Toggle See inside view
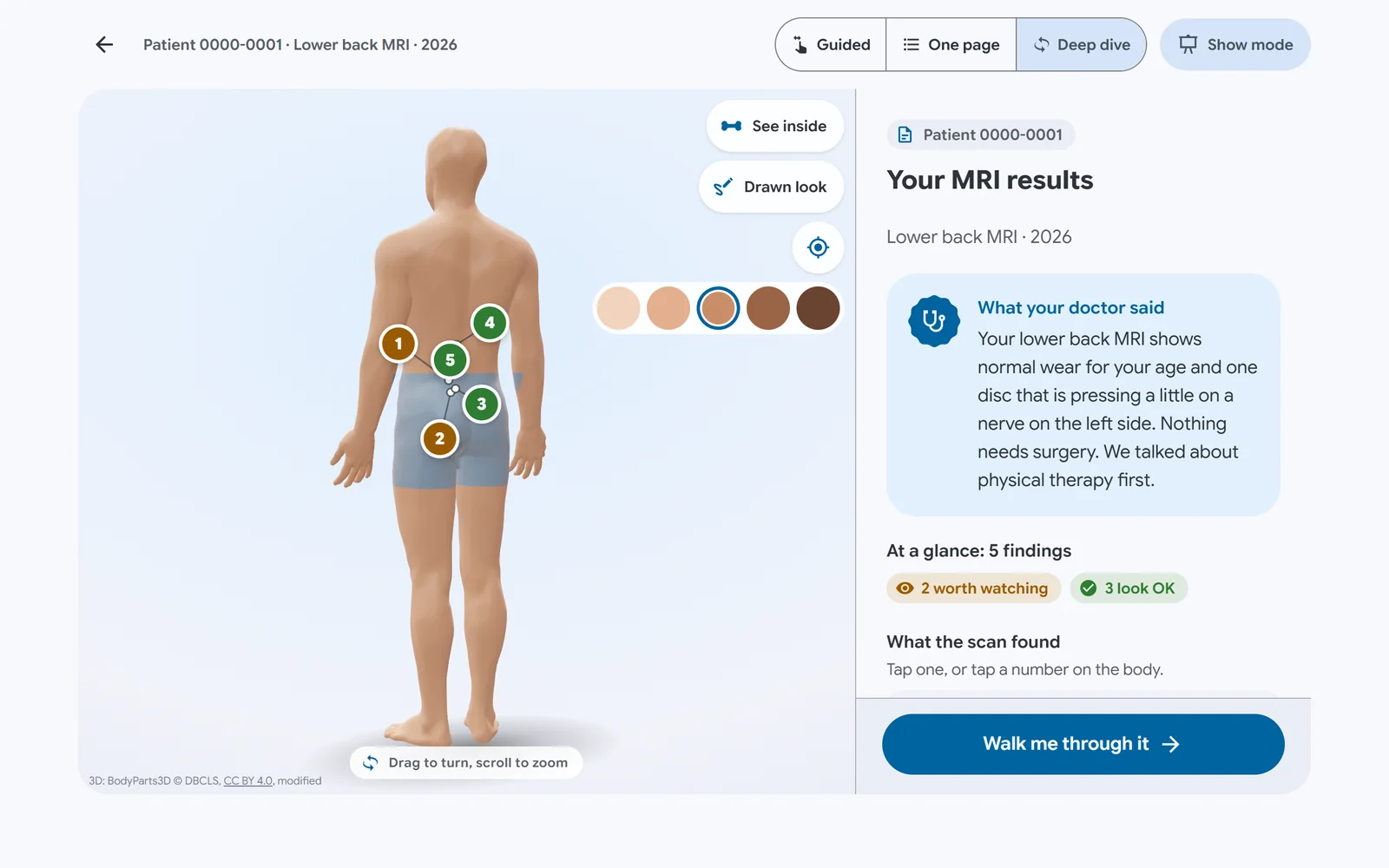Screen dimensions: 1389x868 (774, 126)
